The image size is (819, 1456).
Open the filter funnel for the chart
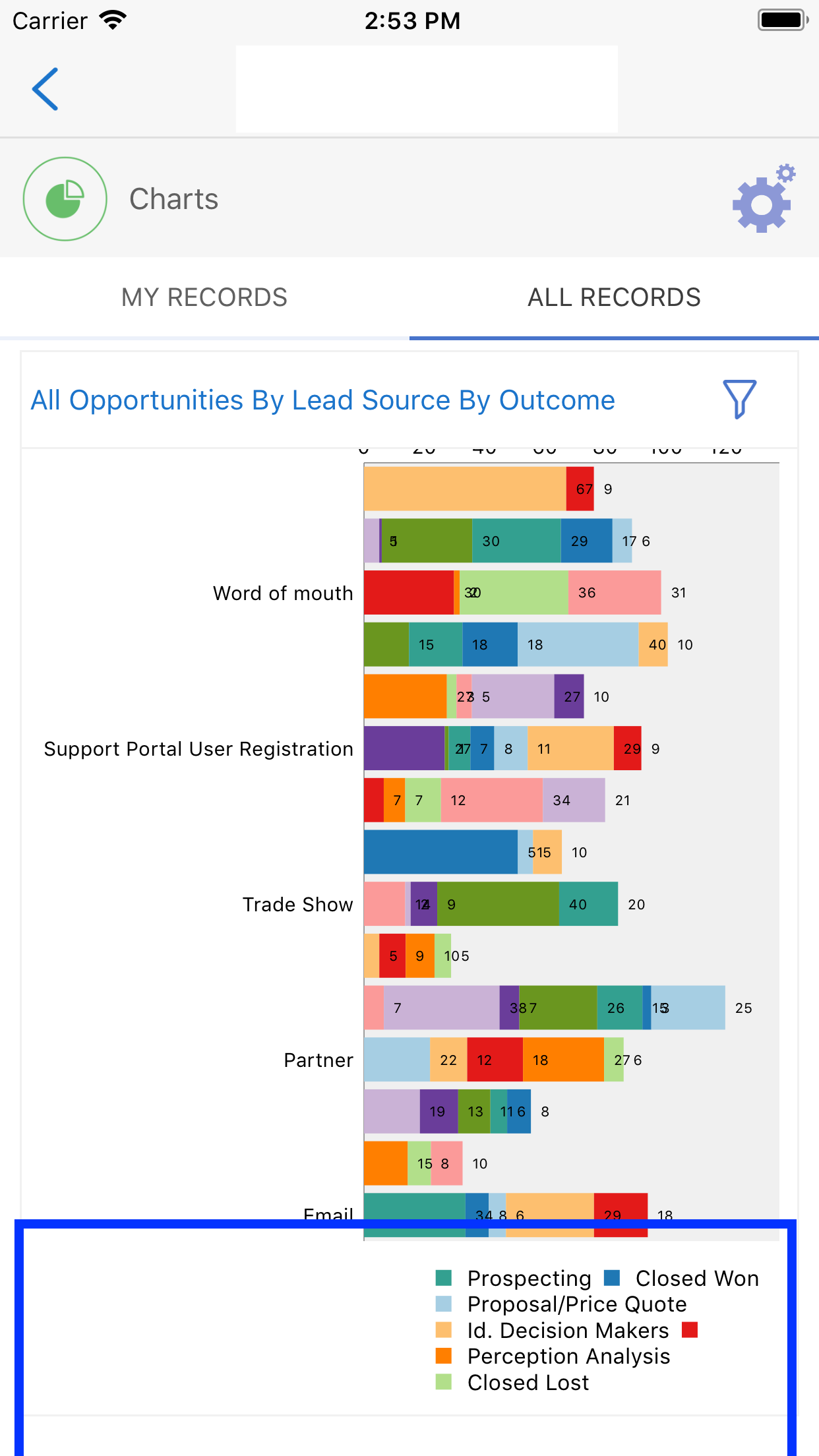pyautogui.click(x=739, y=400)
